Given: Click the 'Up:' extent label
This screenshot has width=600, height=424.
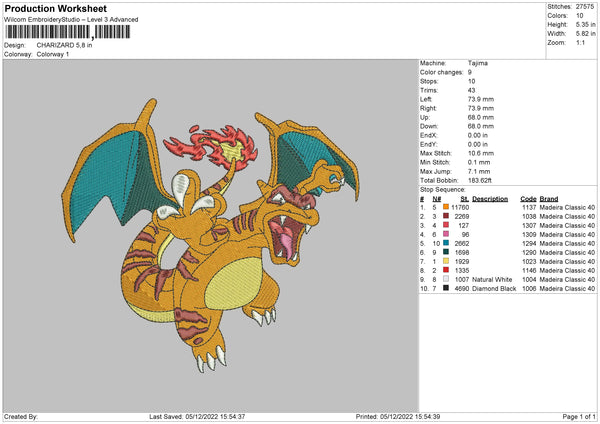Looking at the screenshot, I should click(425, 117).
